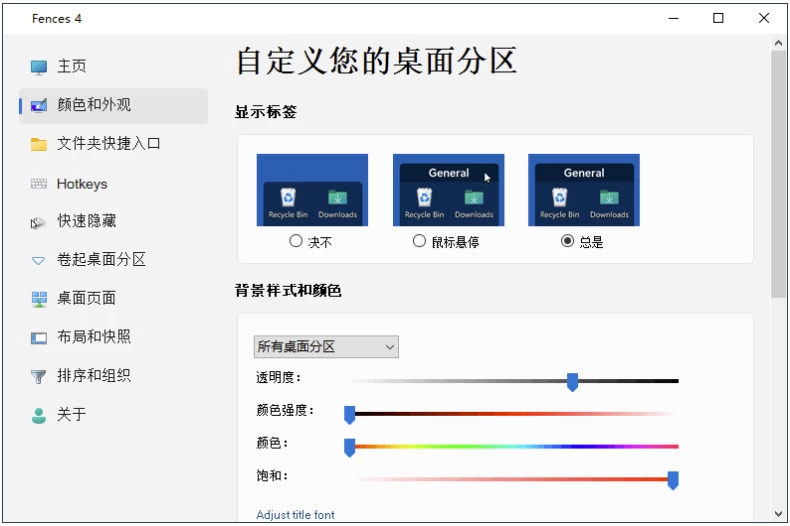Click the person icon beside 关于
The width and height of the screenshot is (790, 526).
pos(39,416)
